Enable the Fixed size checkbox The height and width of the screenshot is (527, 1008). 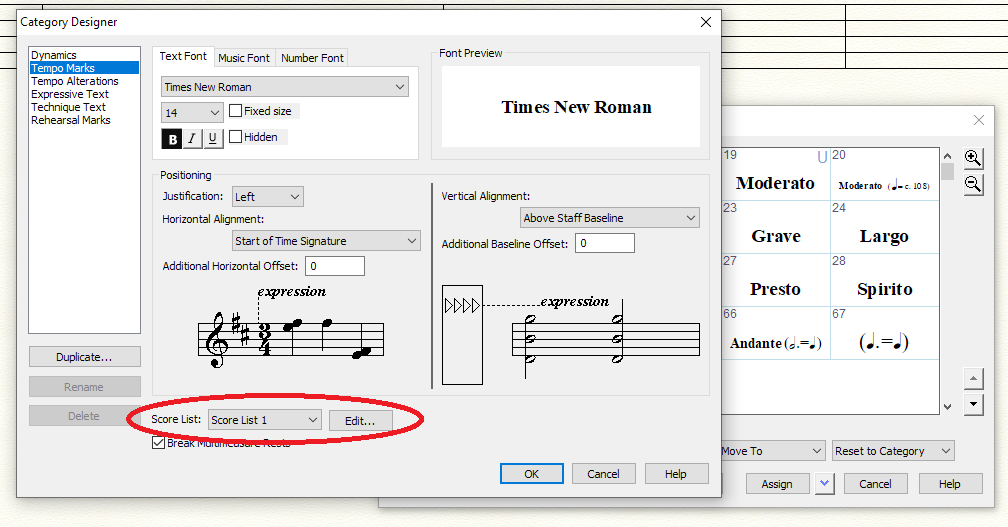(x=236, y=112)
